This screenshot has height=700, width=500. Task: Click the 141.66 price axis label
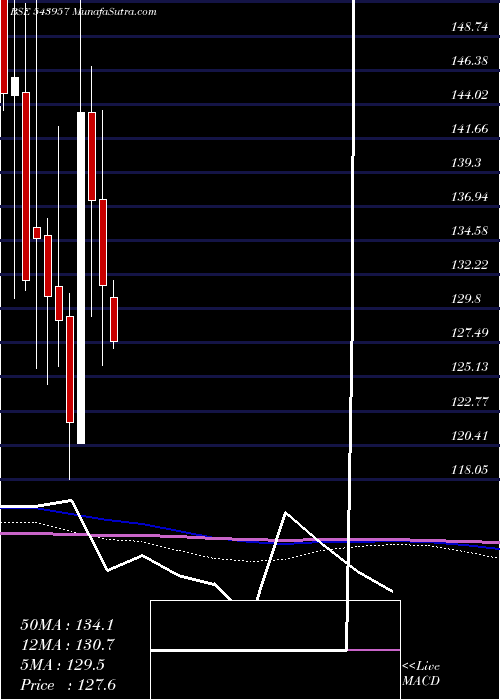tap(470, 129)
